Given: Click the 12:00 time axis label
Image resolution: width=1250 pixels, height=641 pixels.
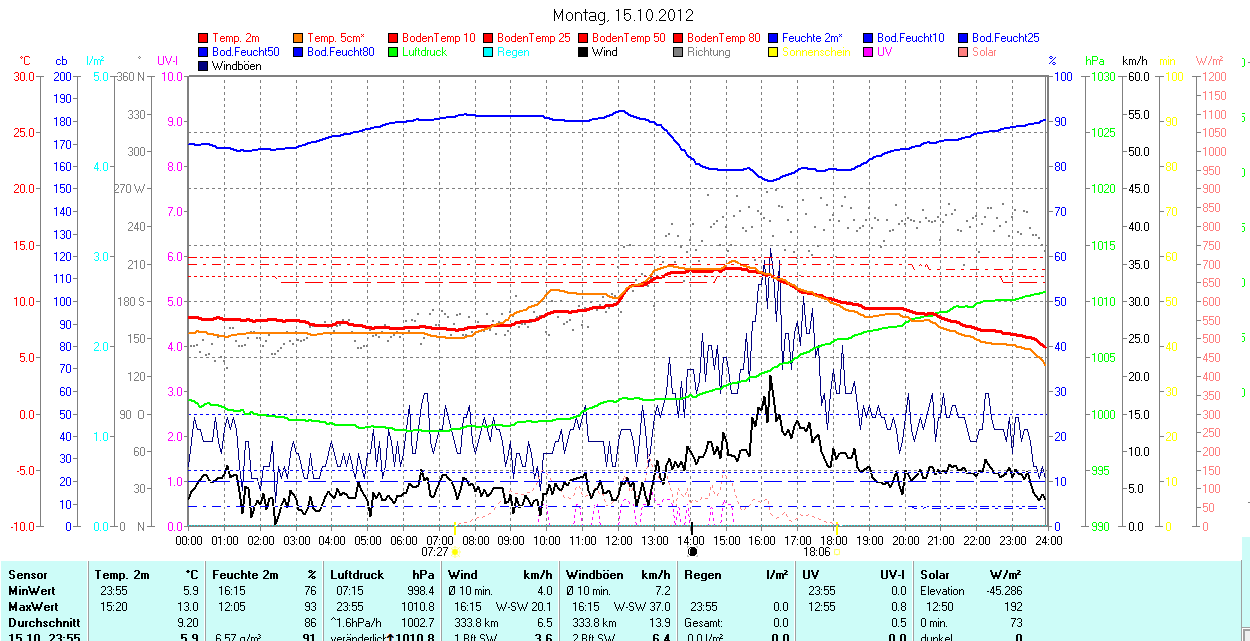Looking at the screenshot, I should [619, 540].
